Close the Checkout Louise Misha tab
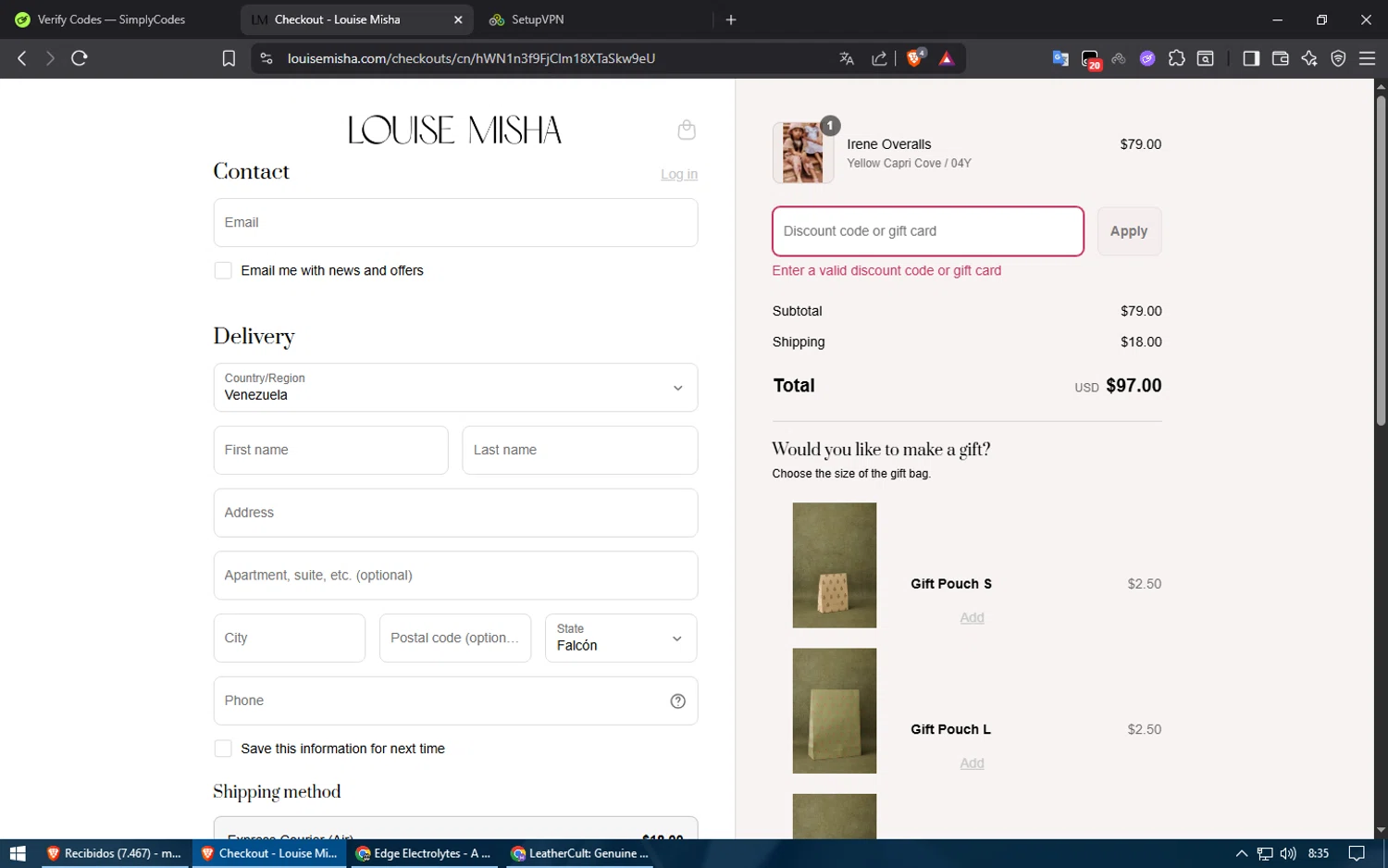 tap(458, 19)
